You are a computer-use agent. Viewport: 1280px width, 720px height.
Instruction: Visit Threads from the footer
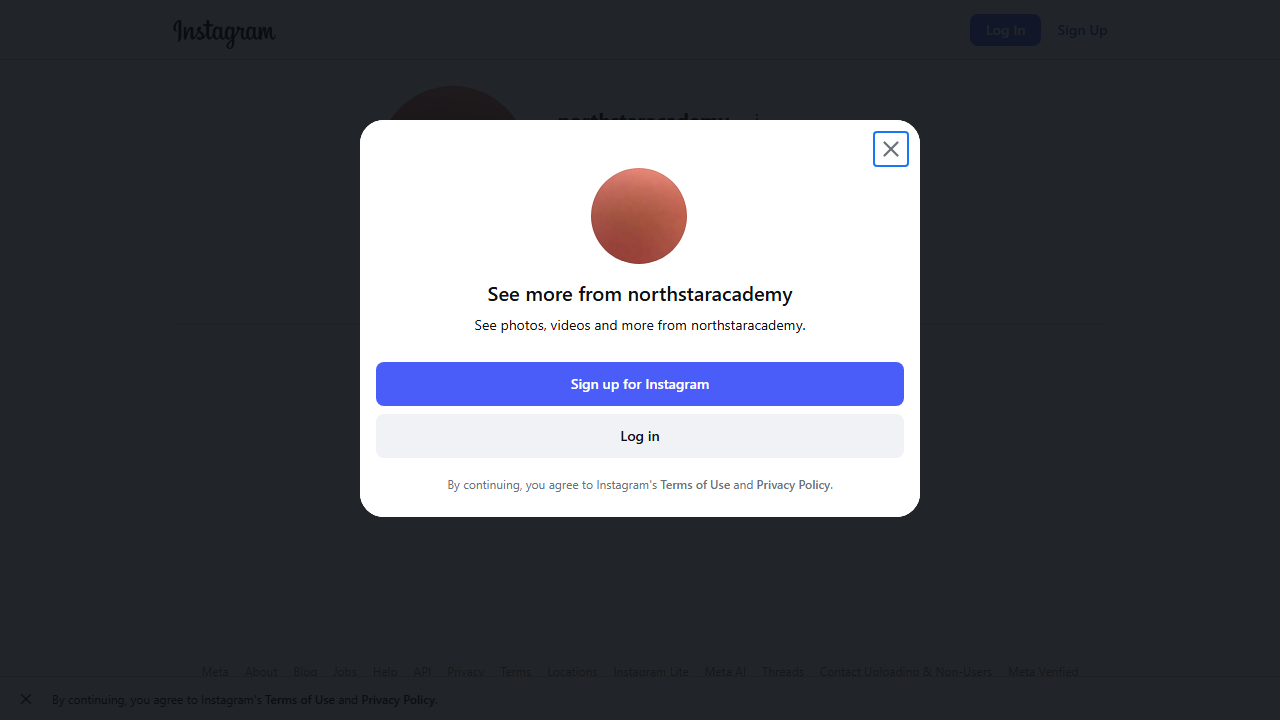tap(783, 672)
